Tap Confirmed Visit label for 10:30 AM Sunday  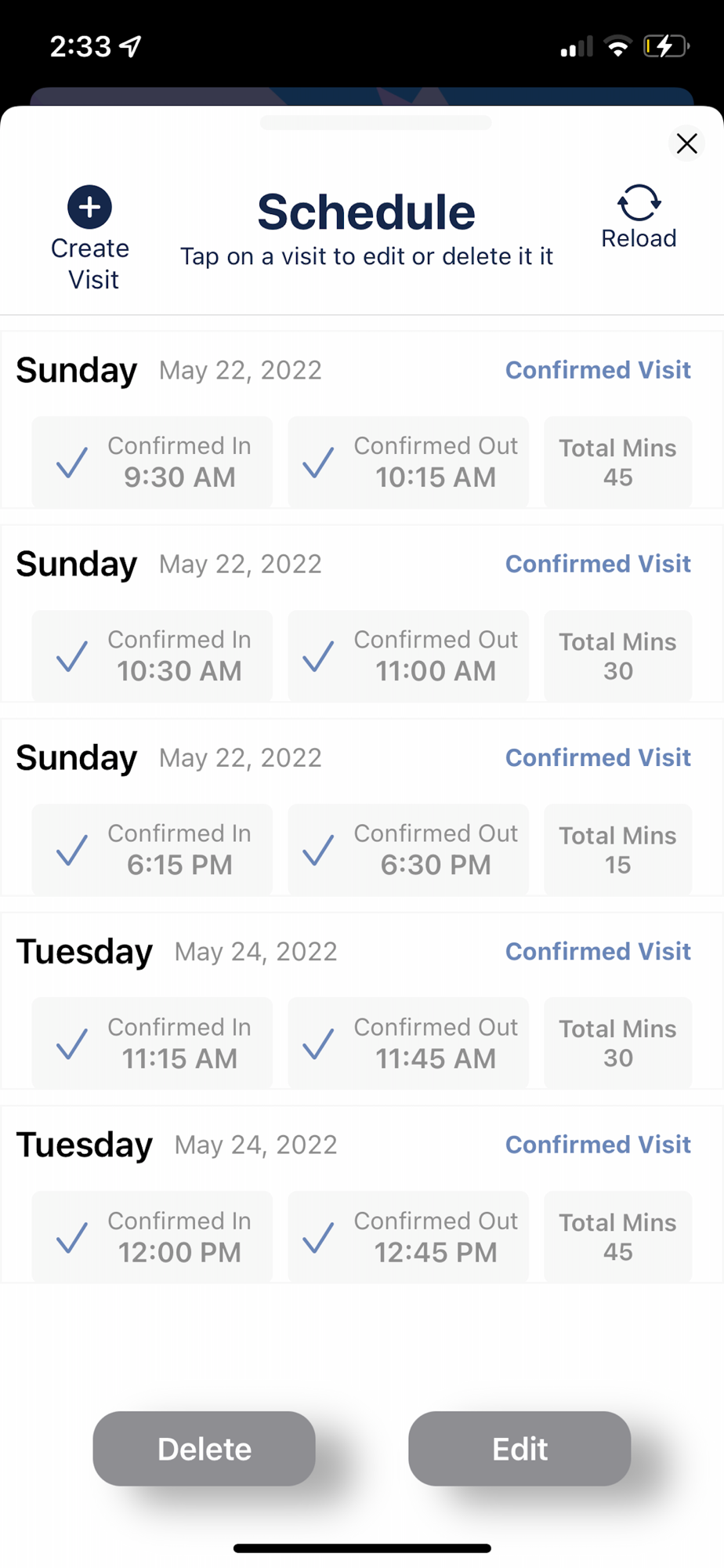(598, 564)
